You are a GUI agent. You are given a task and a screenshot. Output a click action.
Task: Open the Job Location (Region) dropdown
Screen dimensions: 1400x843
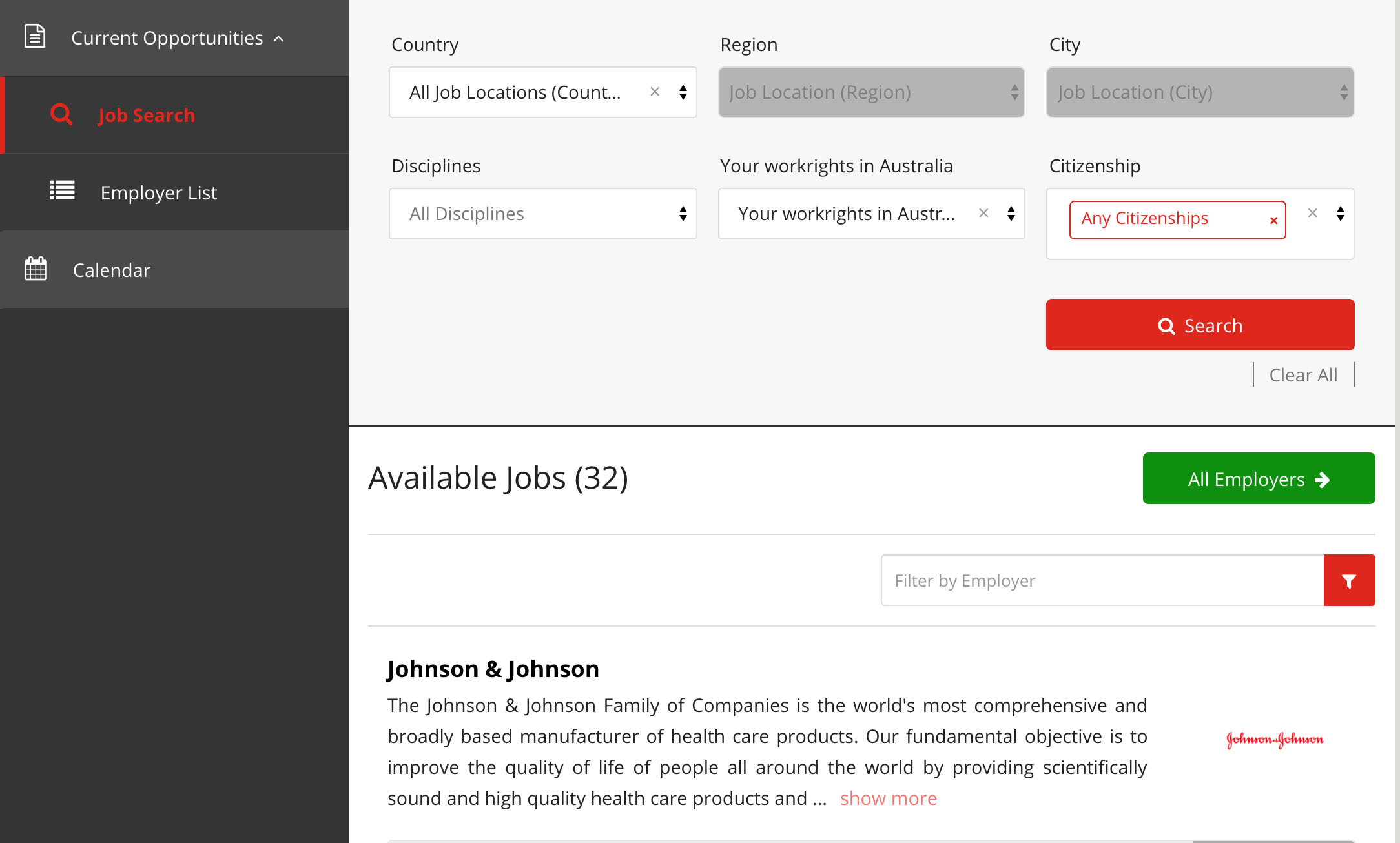[x=871, y=92]
